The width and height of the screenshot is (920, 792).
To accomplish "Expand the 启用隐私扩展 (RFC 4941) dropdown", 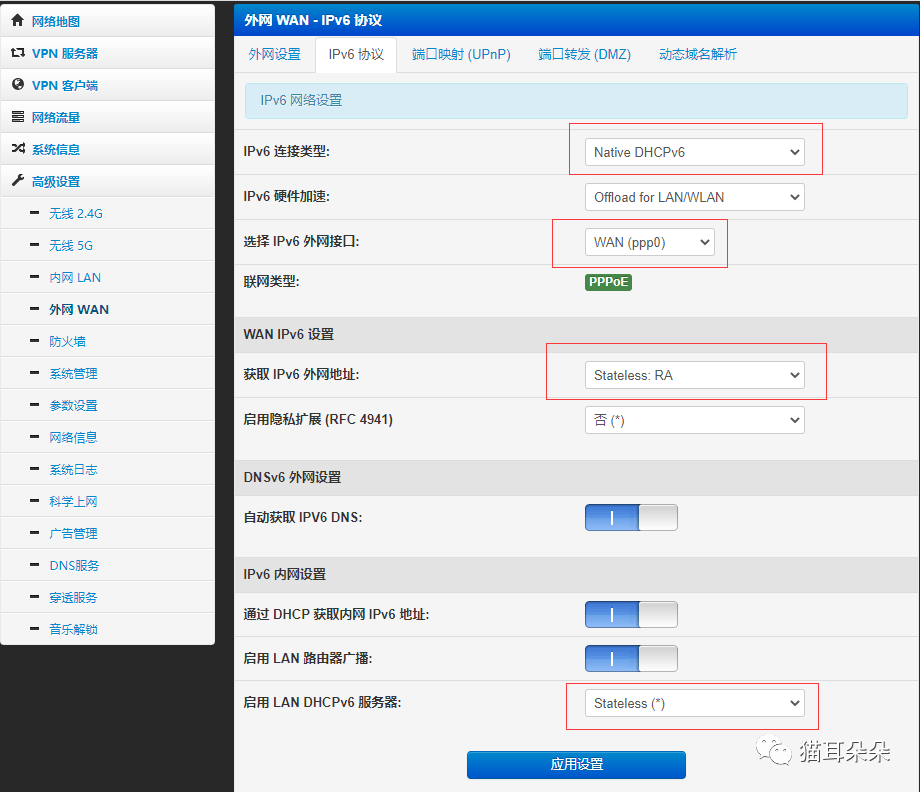I will (x=694, y=420).
